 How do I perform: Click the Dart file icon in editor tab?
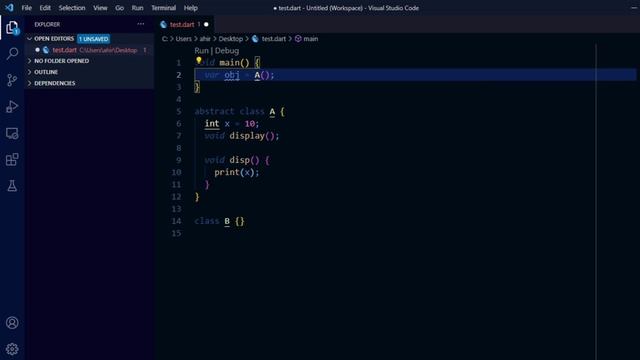pos(164,24)
